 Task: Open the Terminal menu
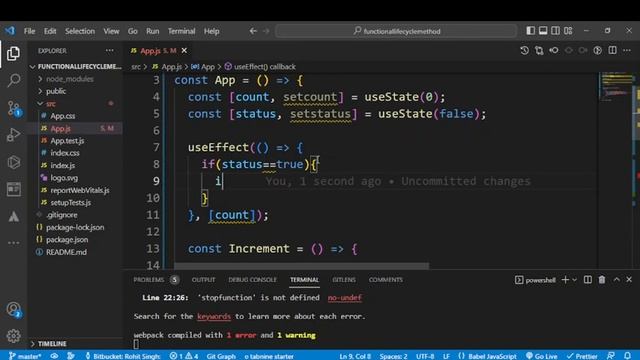[181, 31]
